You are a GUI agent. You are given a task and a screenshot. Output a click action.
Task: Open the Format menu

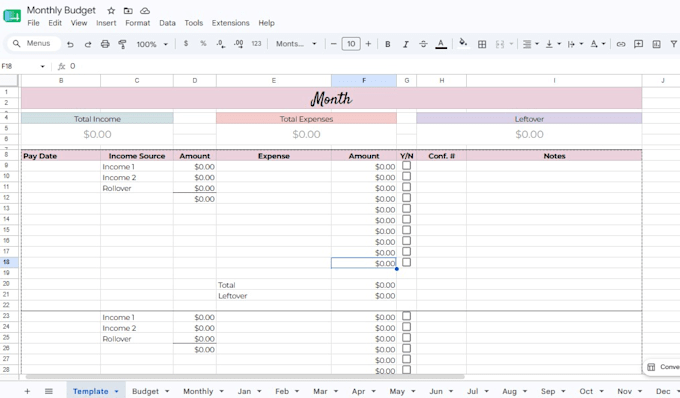point(137,23)
